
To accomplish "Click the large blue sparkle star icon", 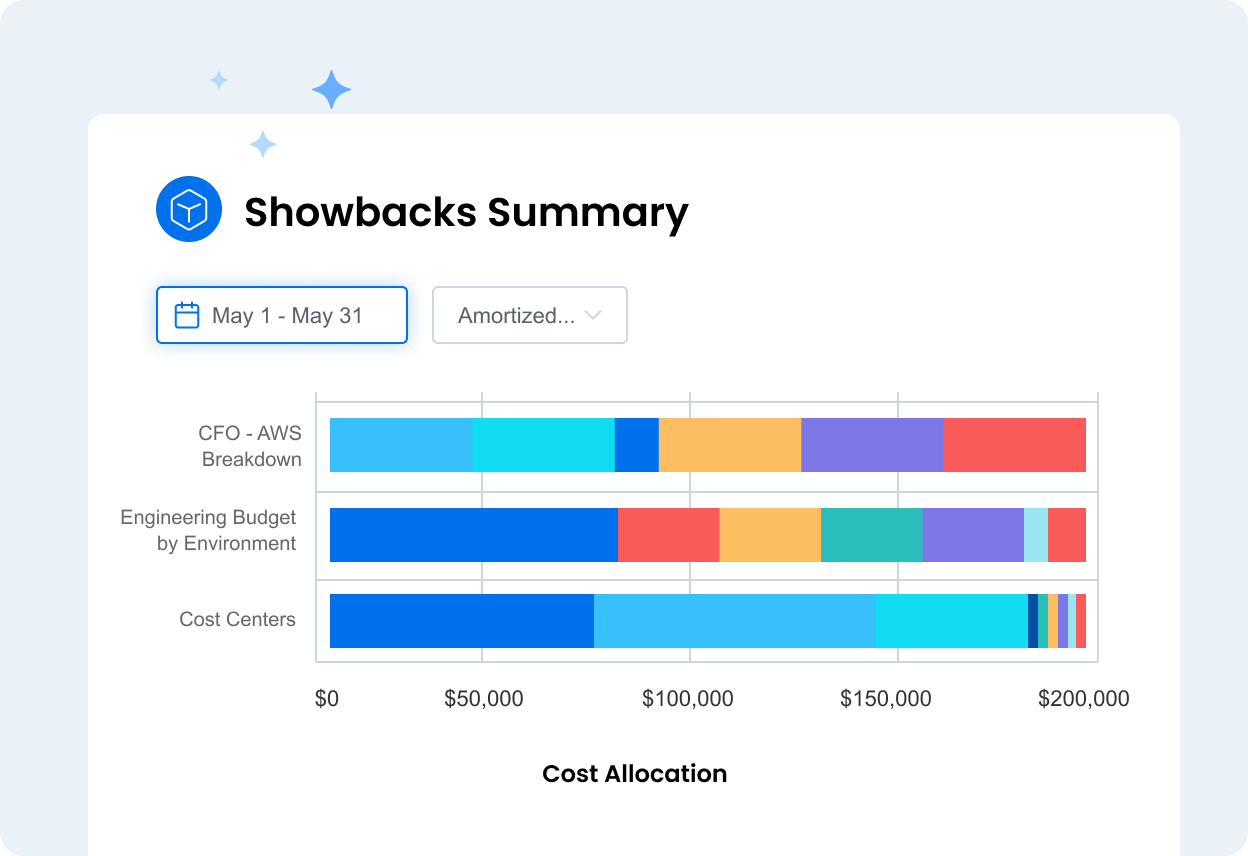I will coord(331,90).
